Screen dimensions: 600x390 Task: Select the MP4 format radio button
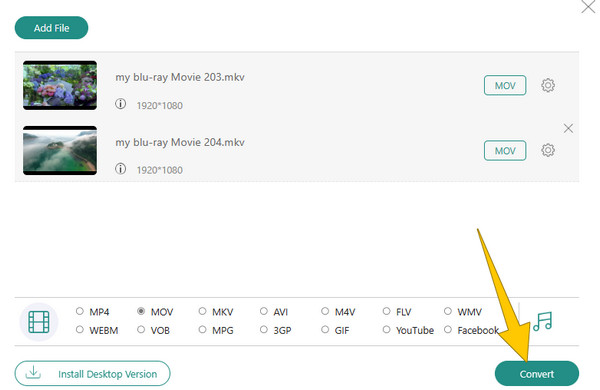[80, 311]
